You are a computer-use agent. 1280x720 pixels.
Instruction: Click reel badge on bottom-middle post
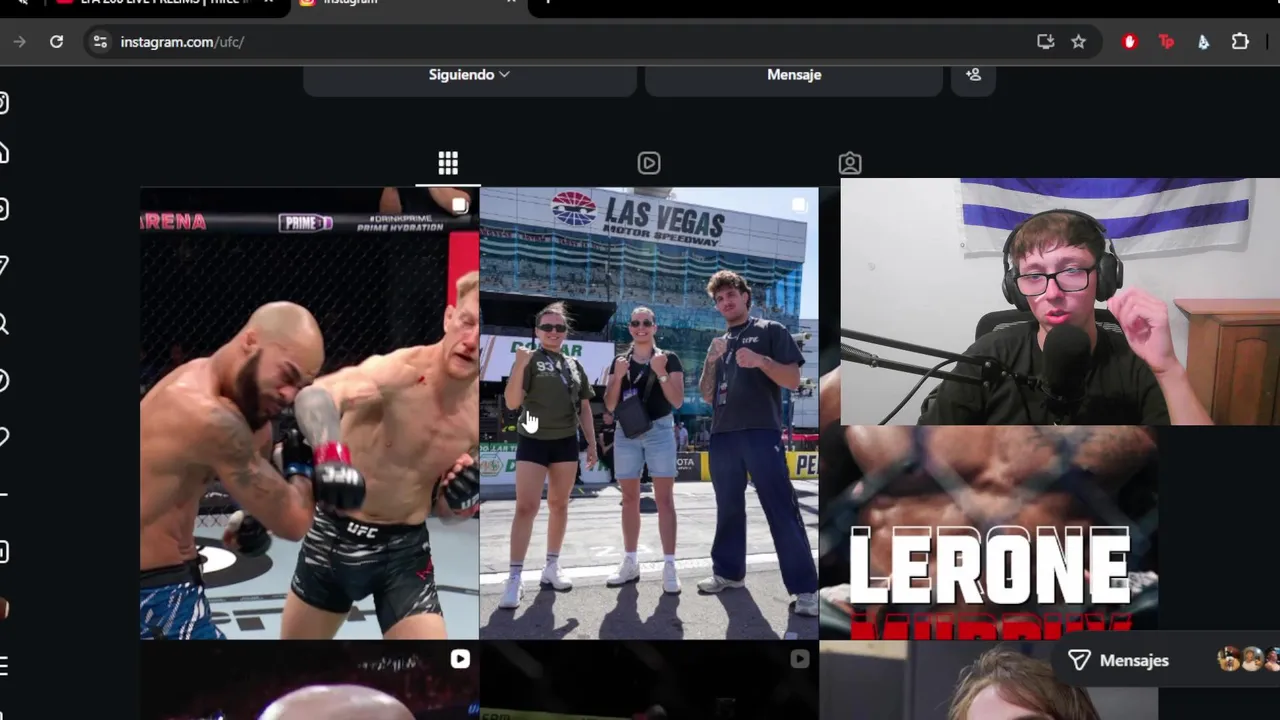(799, 659)
